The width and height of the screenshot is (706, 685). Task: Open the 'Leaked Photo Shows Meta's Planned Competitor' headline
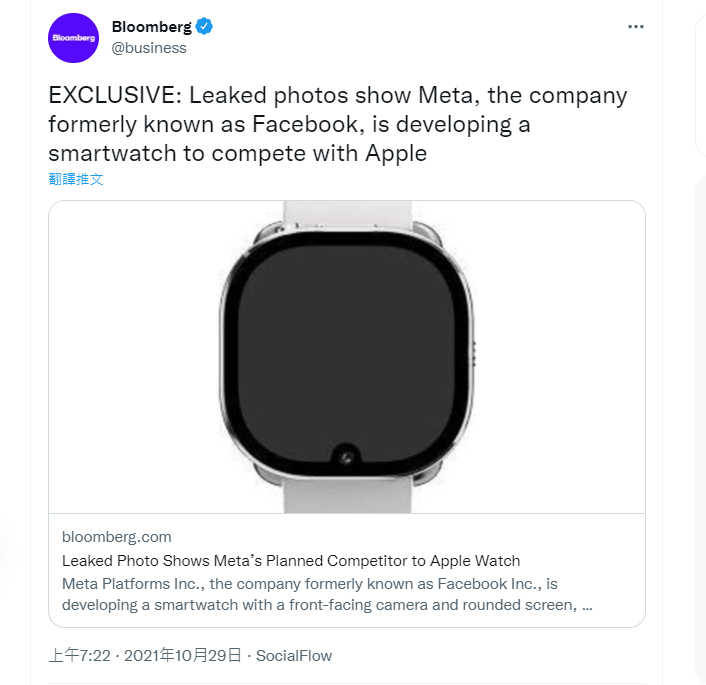291,560
